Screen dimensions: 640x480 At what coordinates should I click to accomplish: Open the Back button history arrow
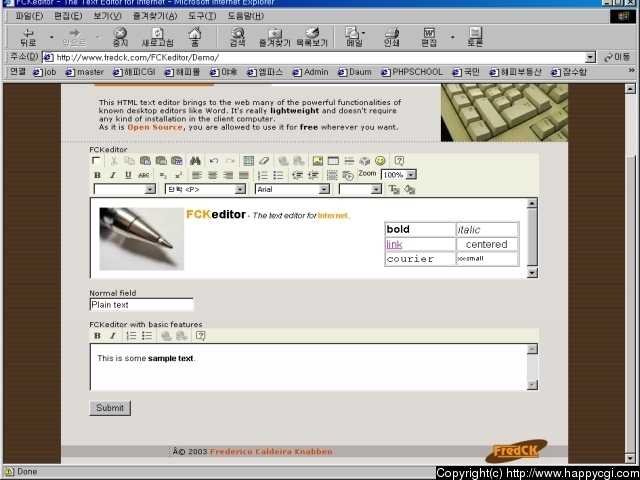tap(51, 37)
